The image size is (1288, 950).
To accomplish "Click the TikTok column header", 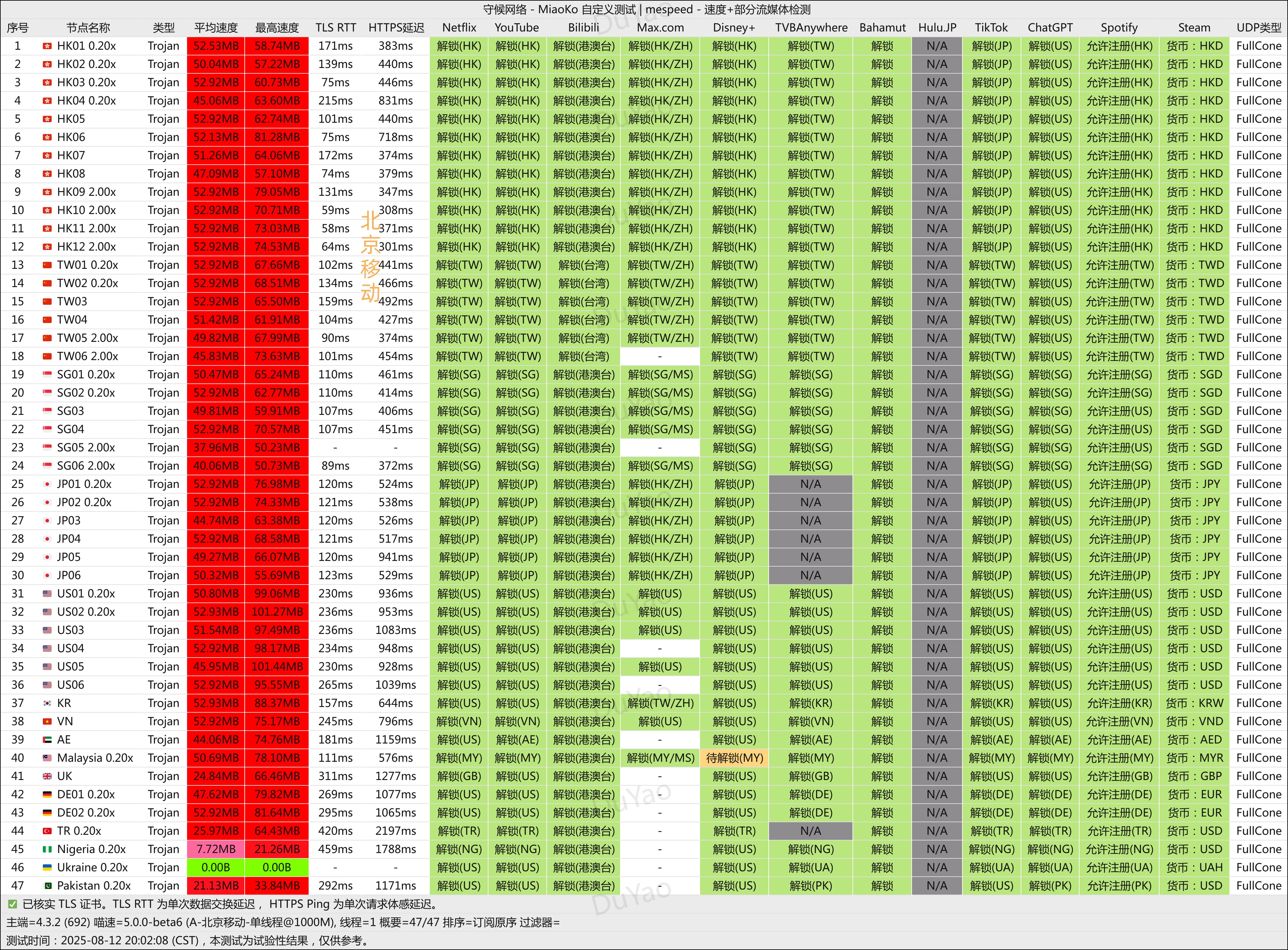I will click(992, 28).
